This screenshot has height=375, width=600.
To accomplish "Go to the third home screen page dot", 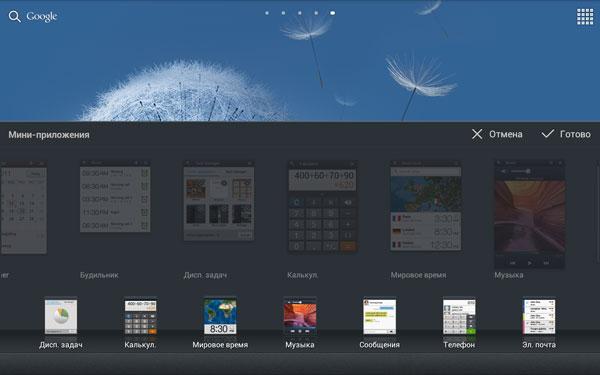I will pyautogui.click(x=300, y=13).
